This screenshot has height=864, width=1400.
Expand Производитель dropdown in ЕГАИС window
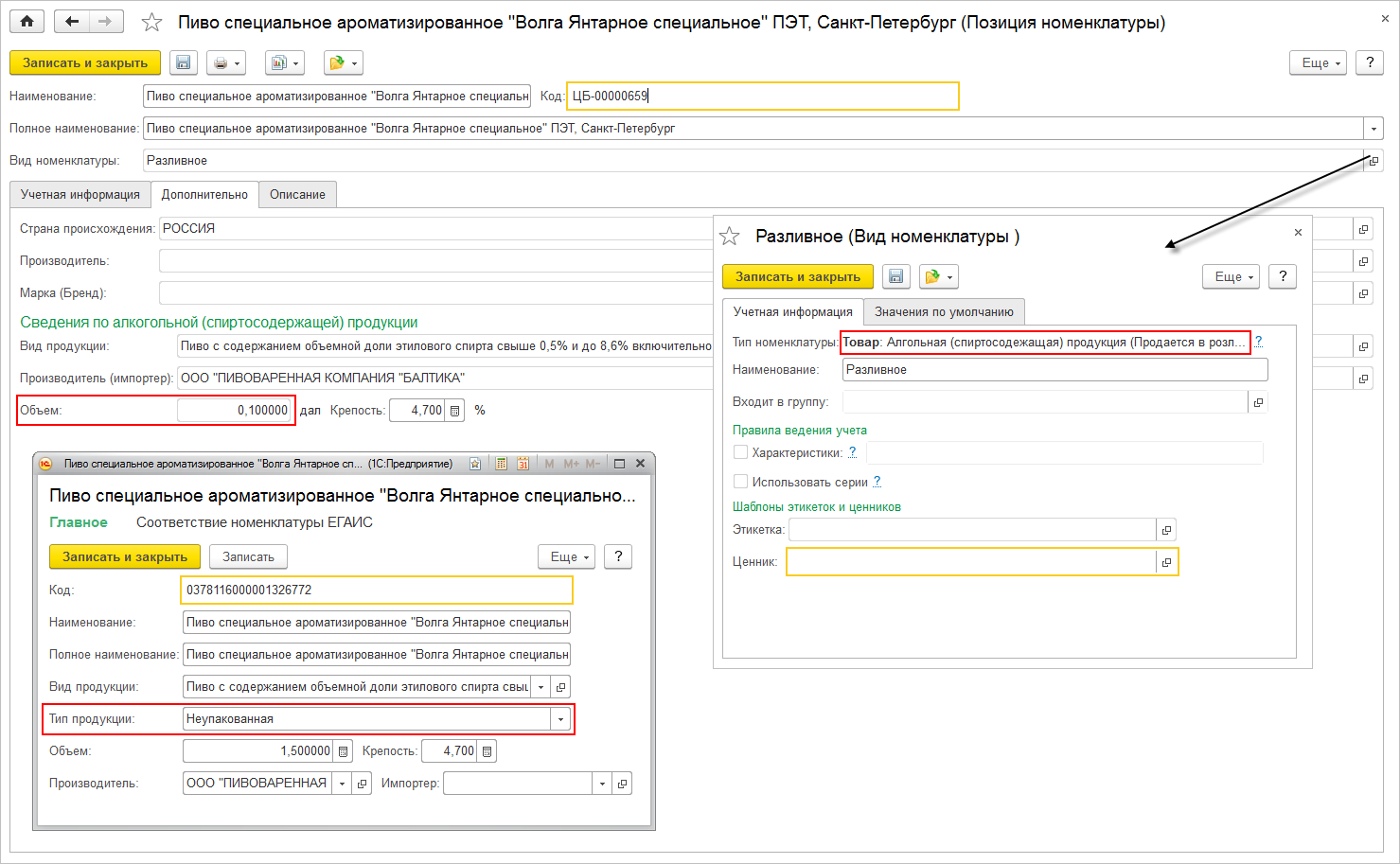[342, 784]
